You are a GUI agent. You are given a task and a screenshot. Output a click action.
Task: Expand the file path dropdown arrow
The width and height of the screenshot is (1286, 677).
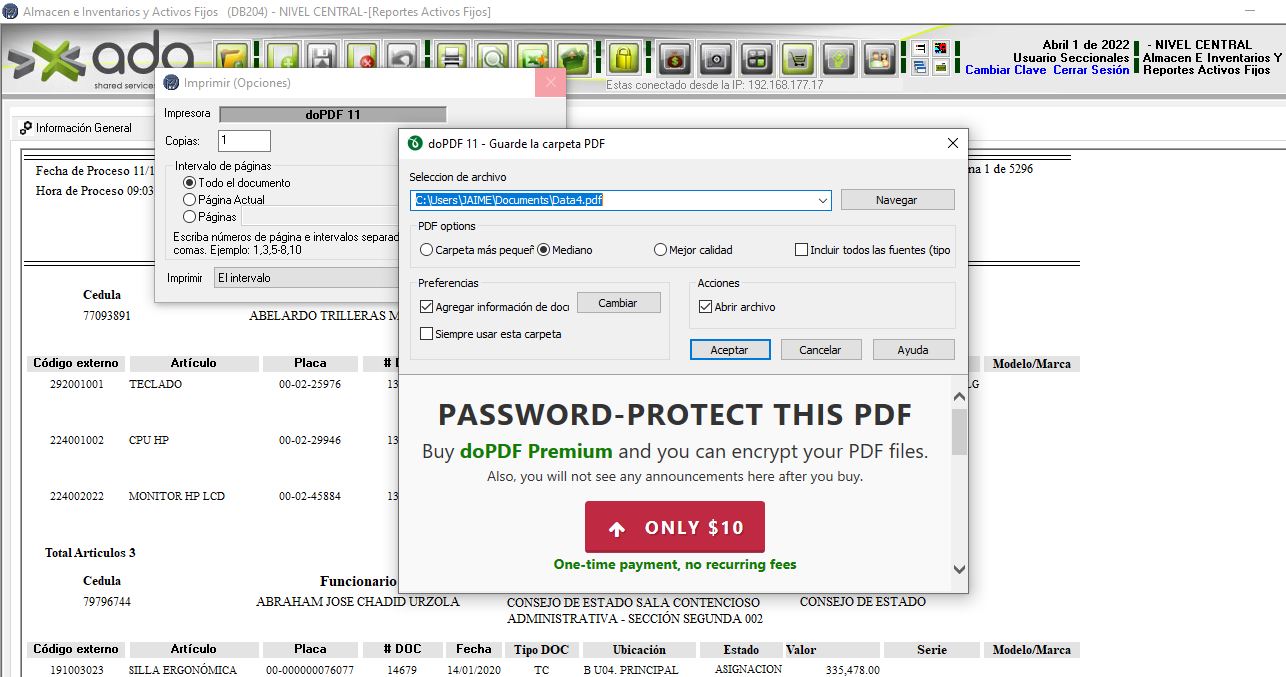[823, 200]
